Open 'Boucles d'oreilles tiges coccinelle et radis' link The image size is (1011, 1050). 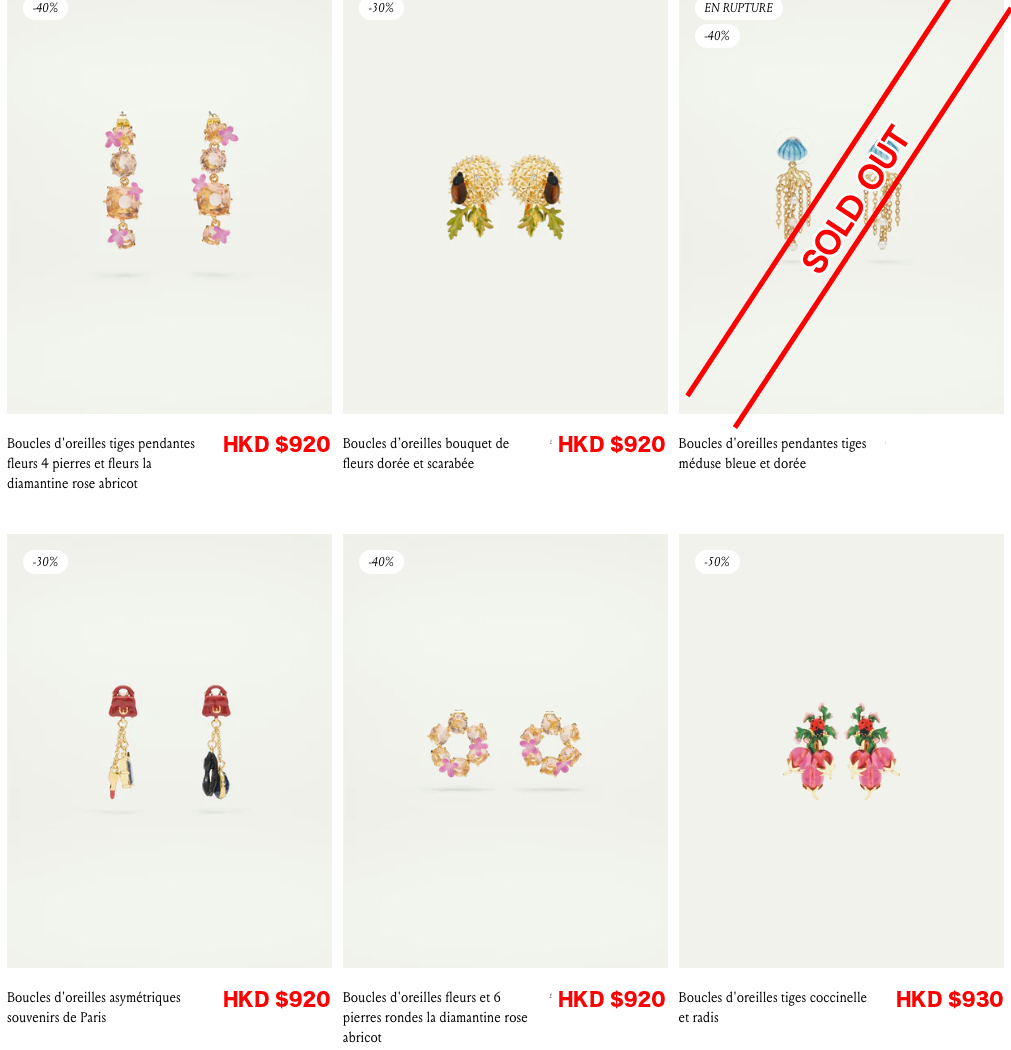[773, 1007]
